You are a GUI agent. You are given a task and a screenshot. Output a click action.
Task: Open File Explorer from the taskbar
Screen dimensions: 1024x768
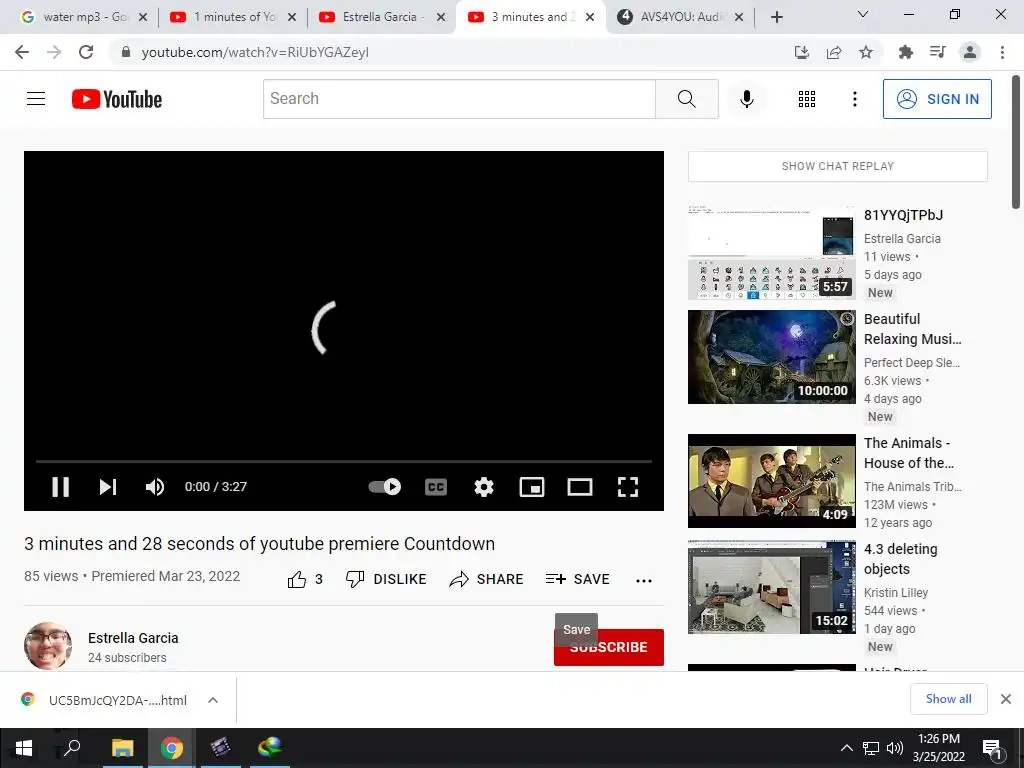[122, 748]
